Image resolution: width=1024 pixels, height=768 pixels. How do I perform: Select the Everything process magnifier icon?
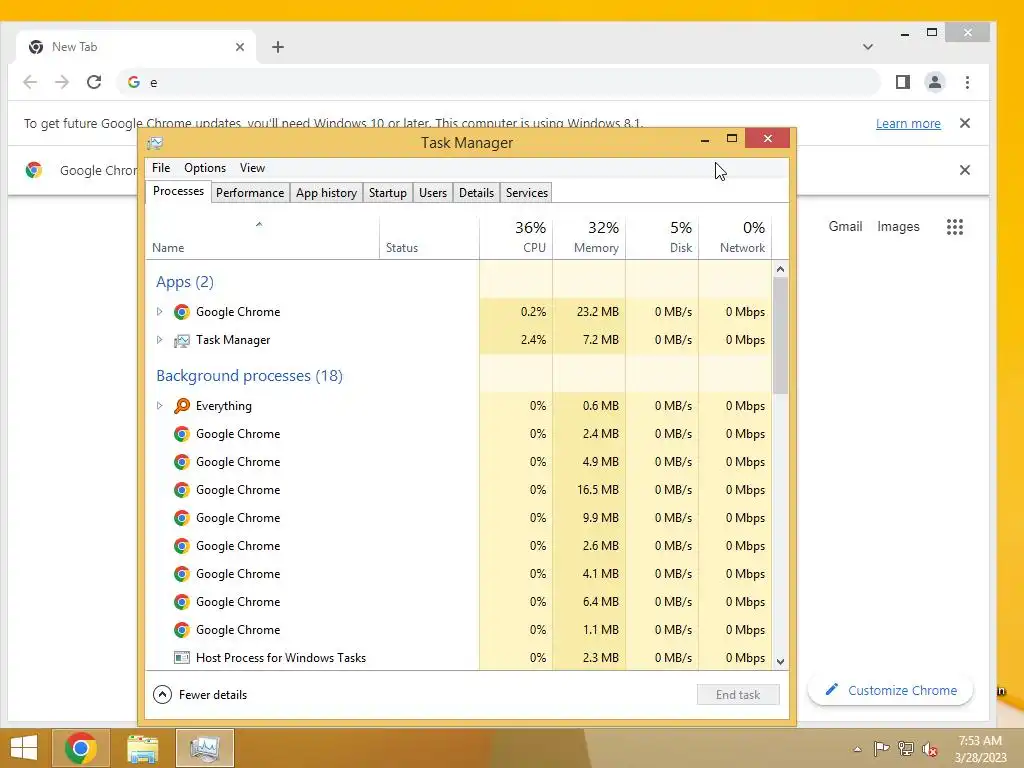point(182,406)
